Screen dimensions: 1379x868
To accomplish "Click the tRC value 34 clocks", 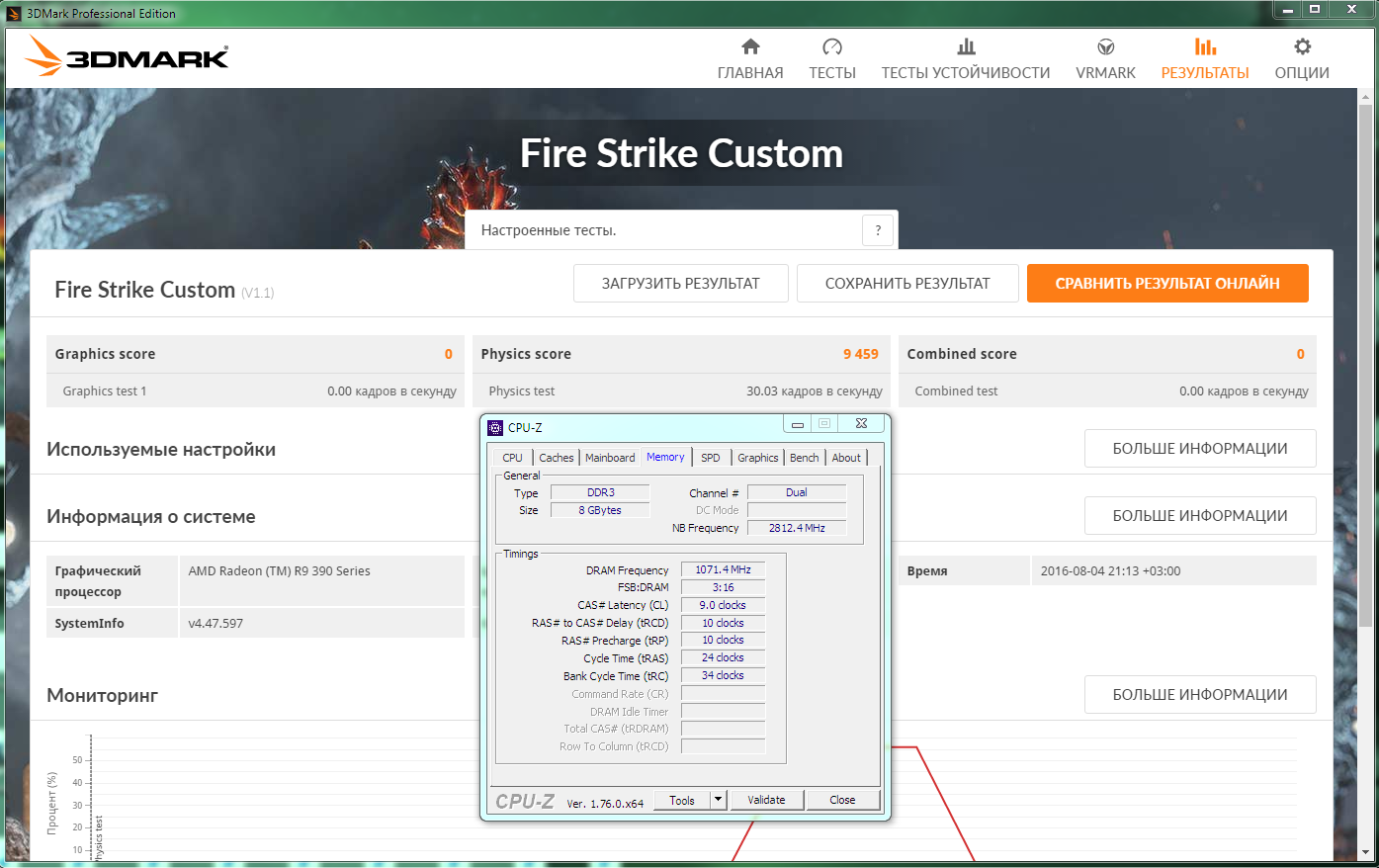I will point(723,675).
